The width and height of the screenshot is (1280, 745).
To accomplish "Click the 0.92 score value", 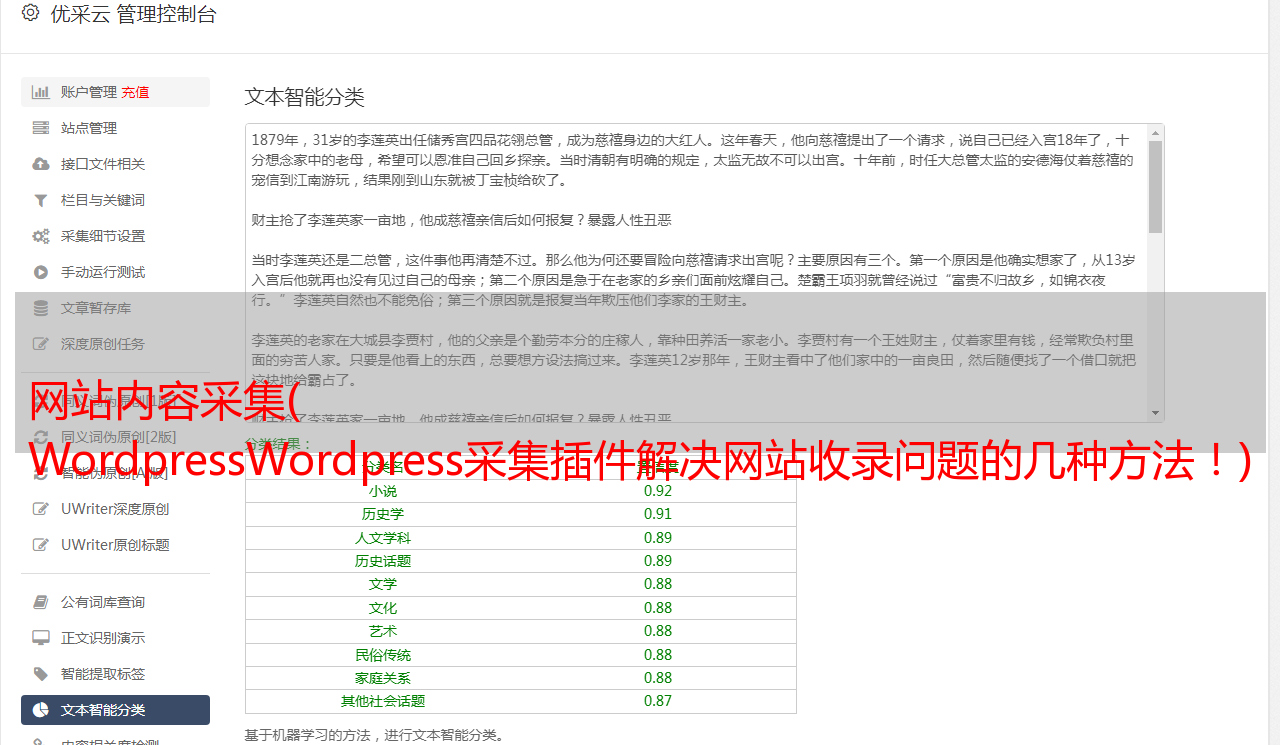I will [658, 491].
